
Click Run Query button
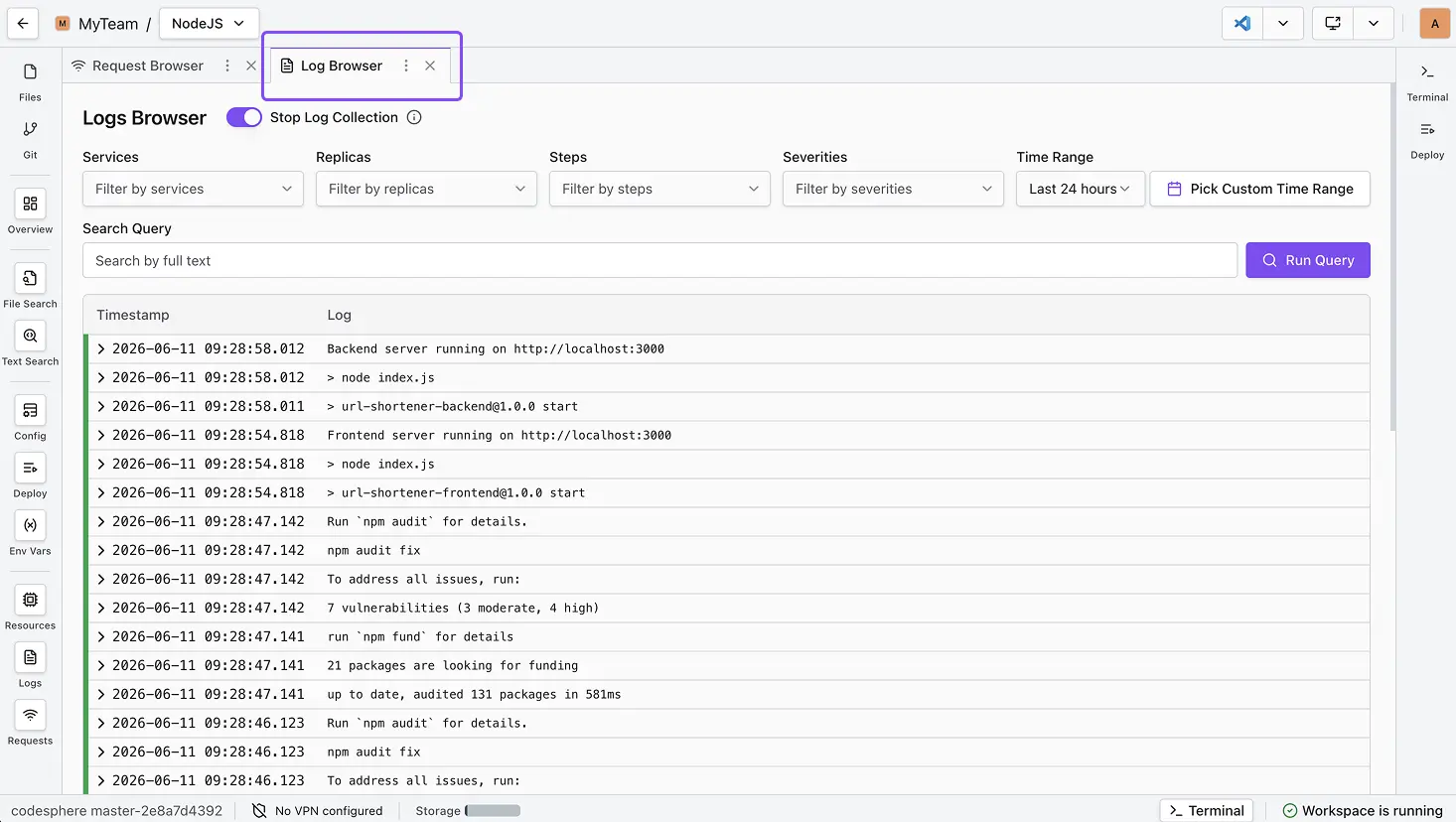pos(1308,260)
